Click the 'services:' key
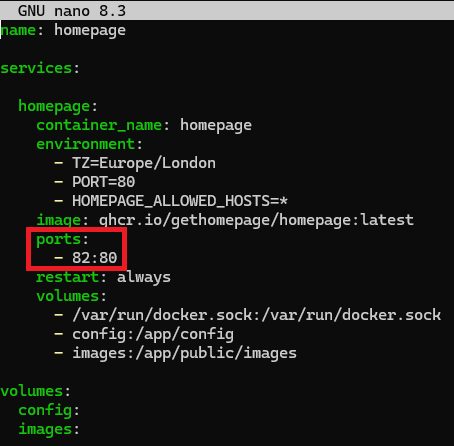 [40, 68]
